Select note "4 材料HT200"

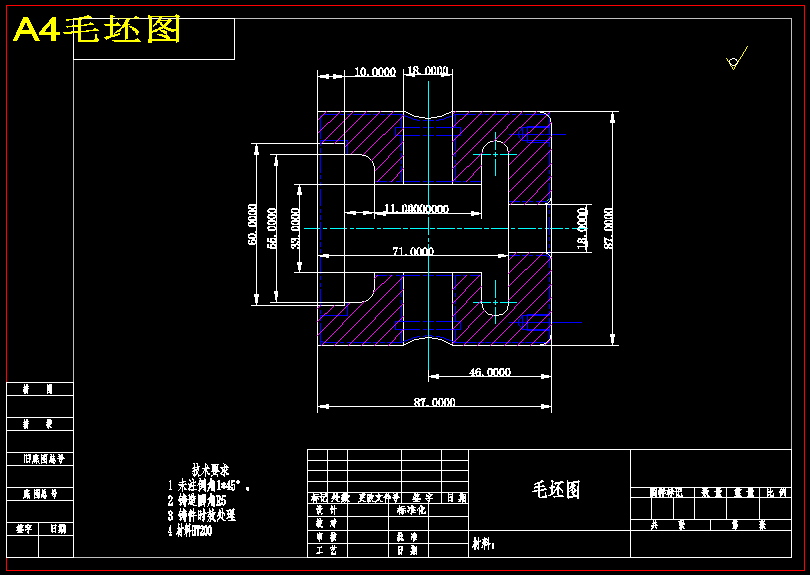[x=190, y=531]
